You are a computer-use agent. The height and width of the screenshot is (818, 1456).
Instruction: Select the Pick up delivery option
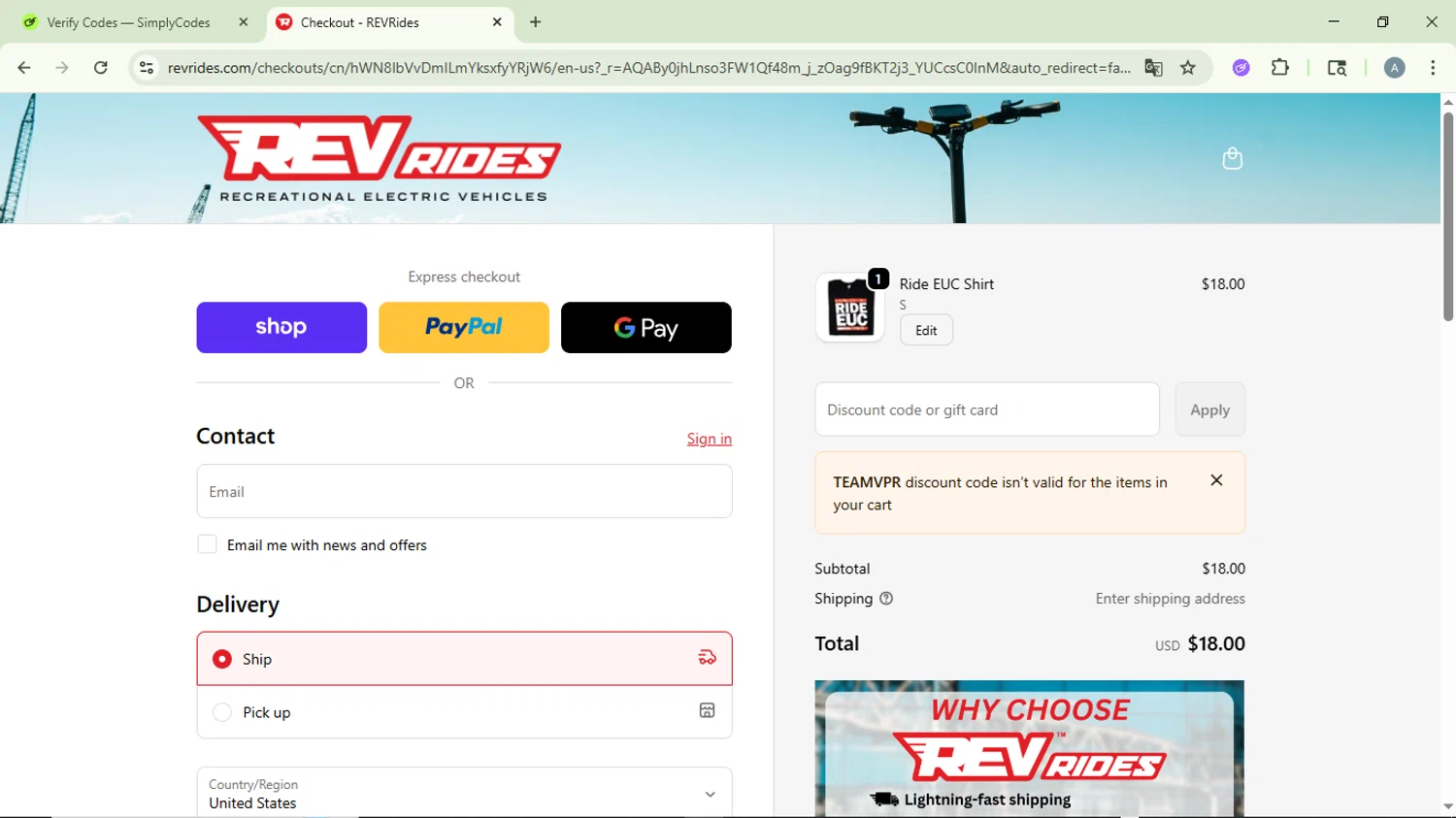click(x=464, y=712)
